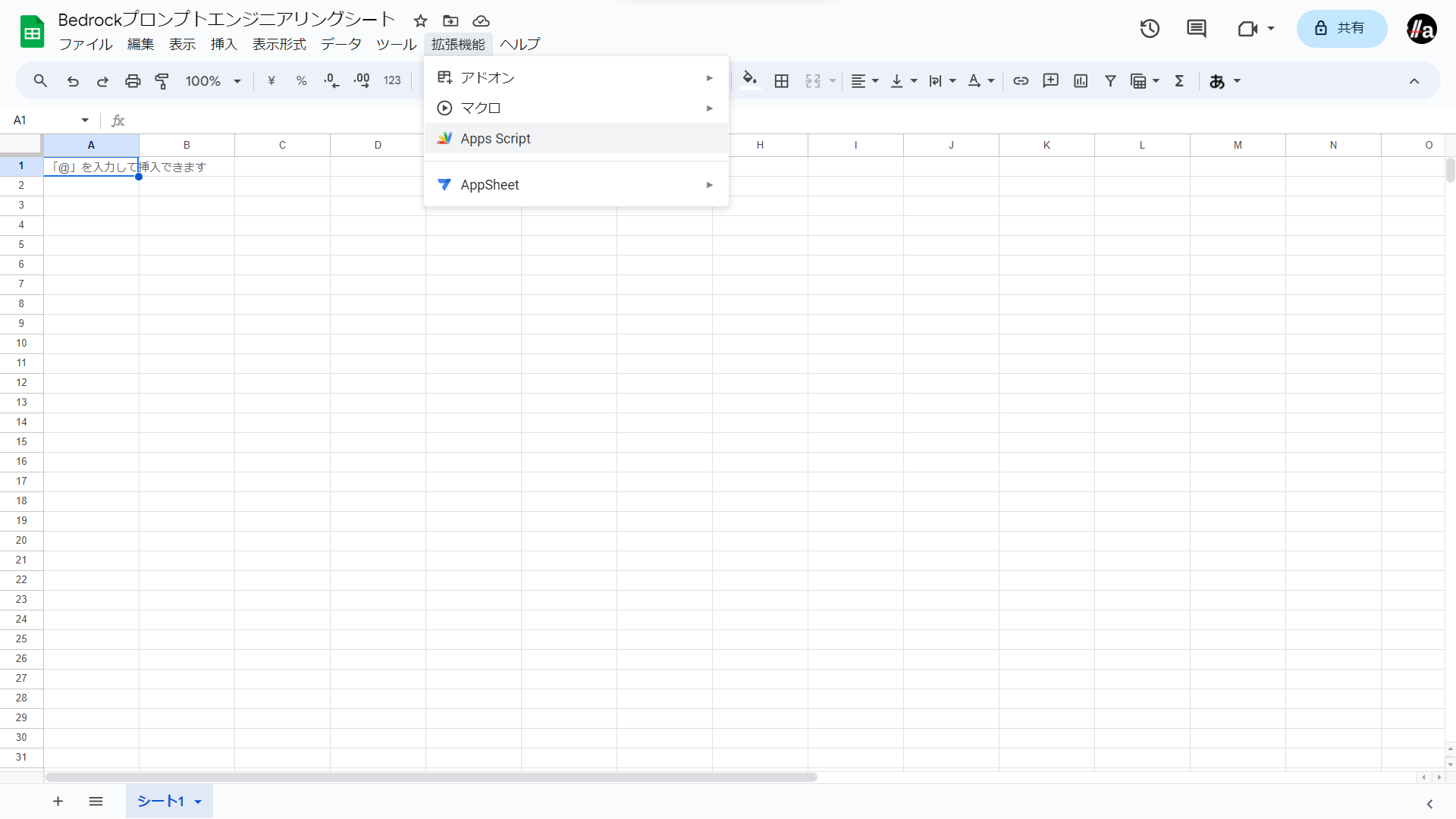Click the insert link icon

pos(1021,81)
